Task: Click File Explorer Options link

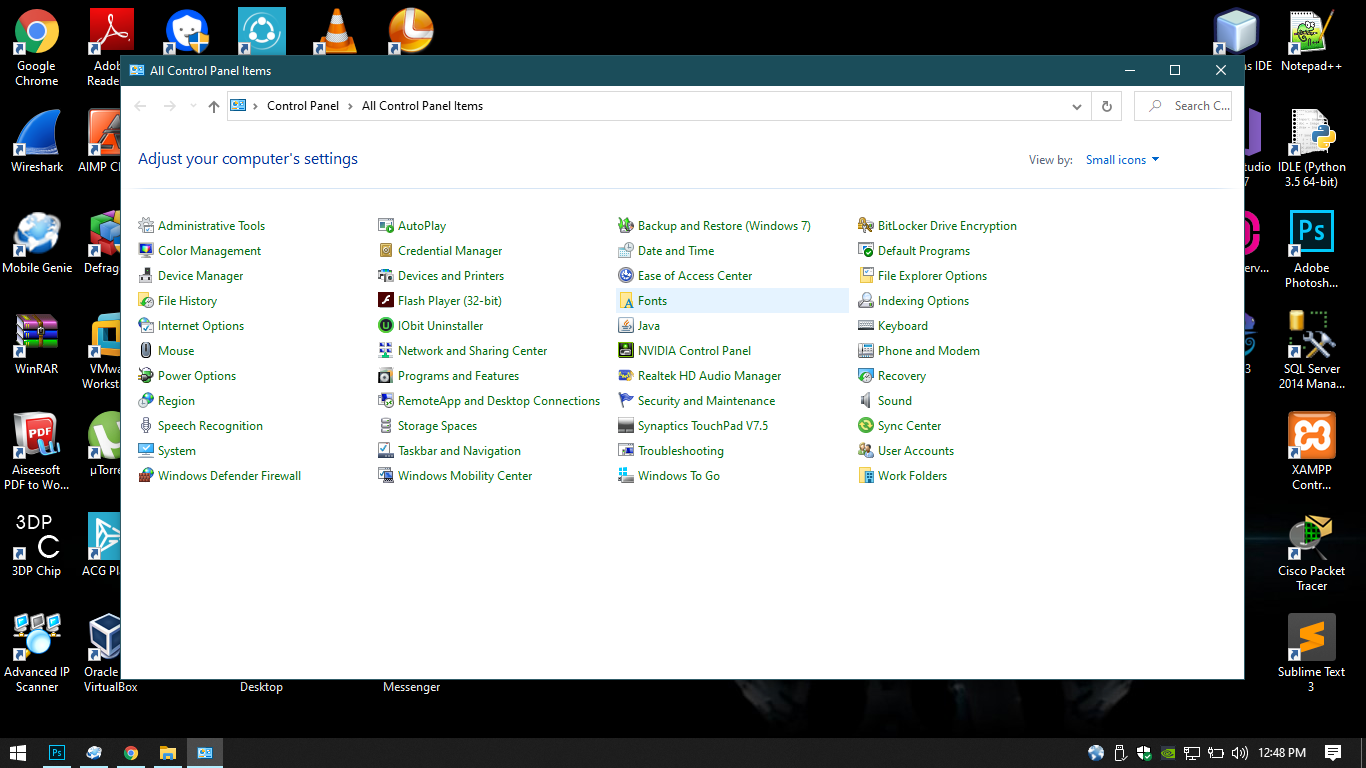Action: [932, 276]
